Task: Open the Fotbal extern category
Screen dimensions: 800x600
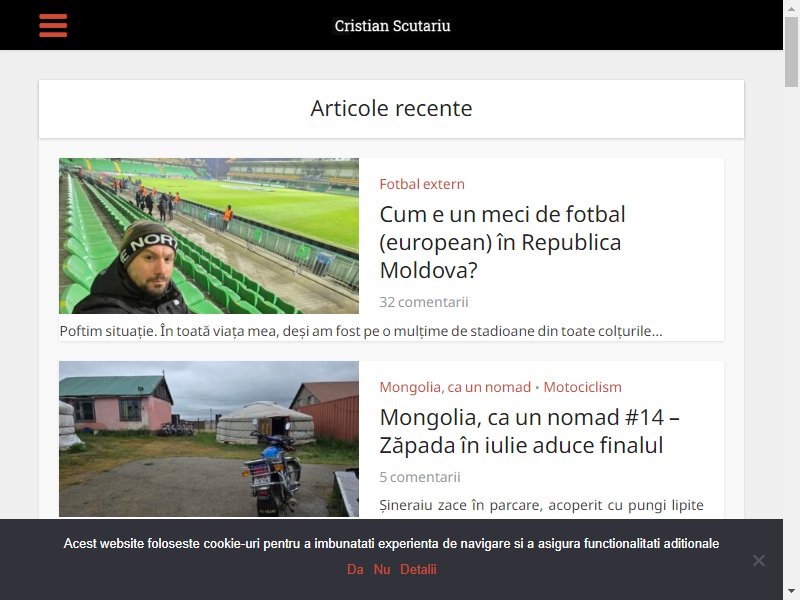Action: [x=422, y=184]
